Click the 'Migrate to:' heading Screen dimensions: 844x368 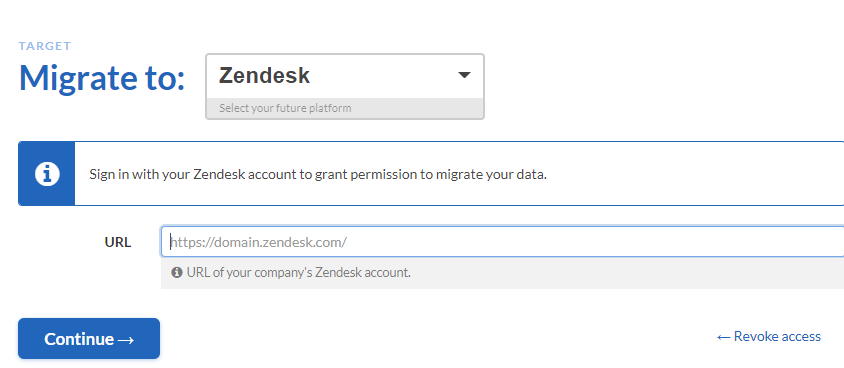[x=102, y=77]
